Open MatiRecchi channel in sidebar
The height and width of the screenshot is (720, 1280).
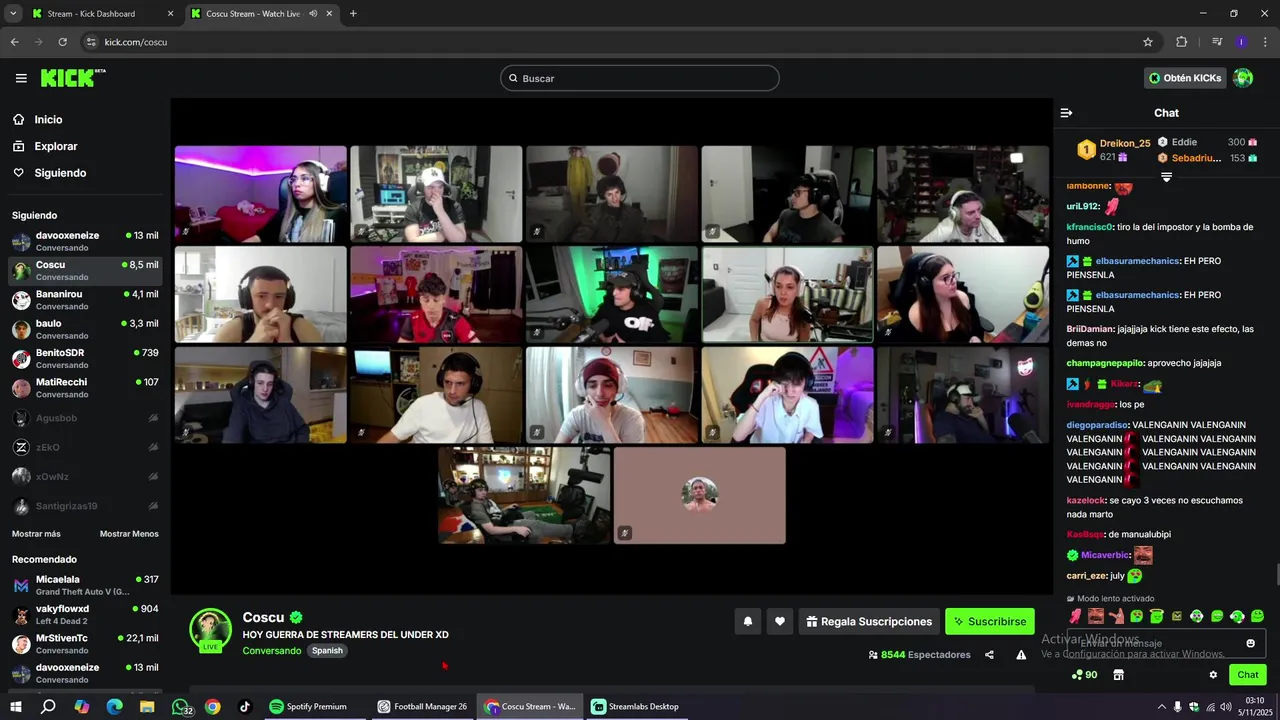click(86, 388)
